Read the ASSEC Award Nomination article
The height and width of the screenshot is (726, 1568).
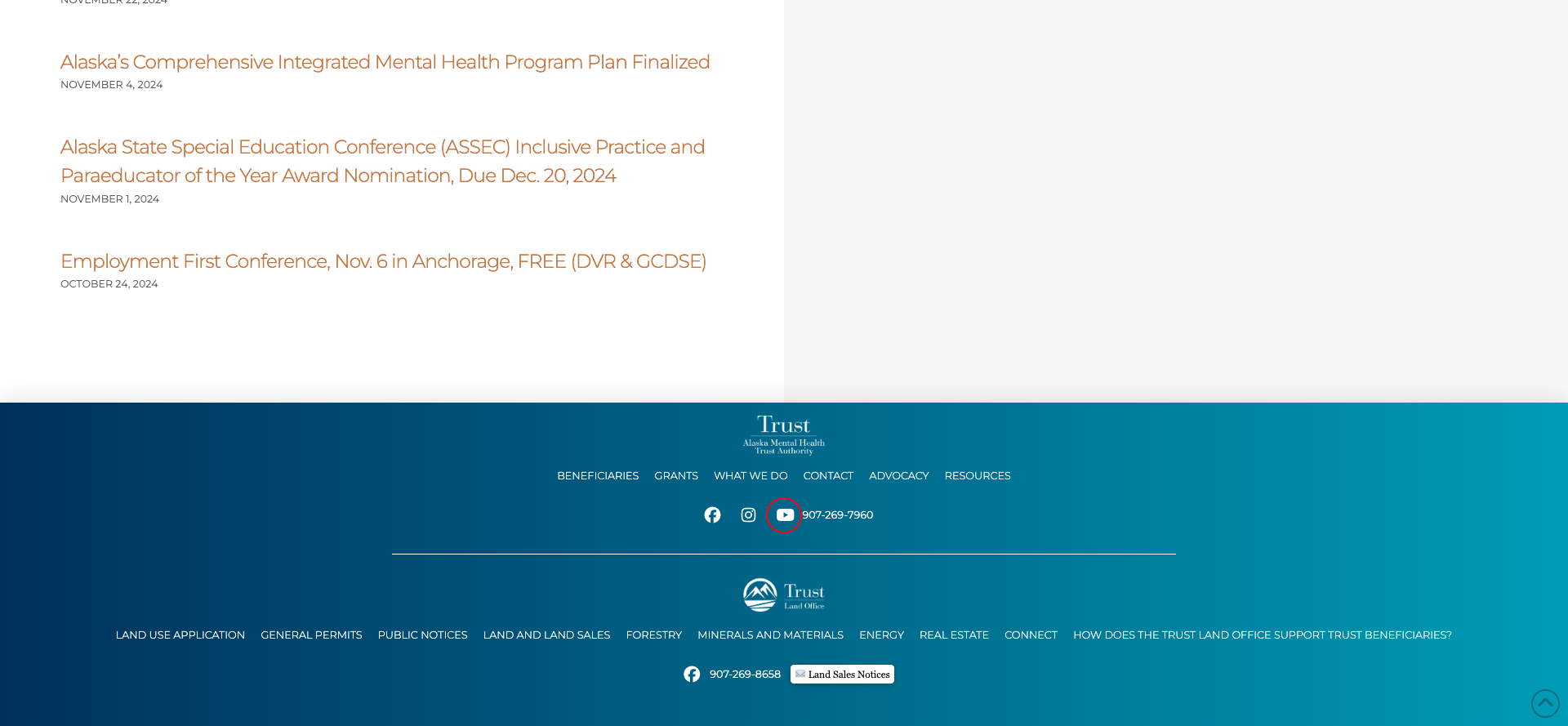click(382, 161)
